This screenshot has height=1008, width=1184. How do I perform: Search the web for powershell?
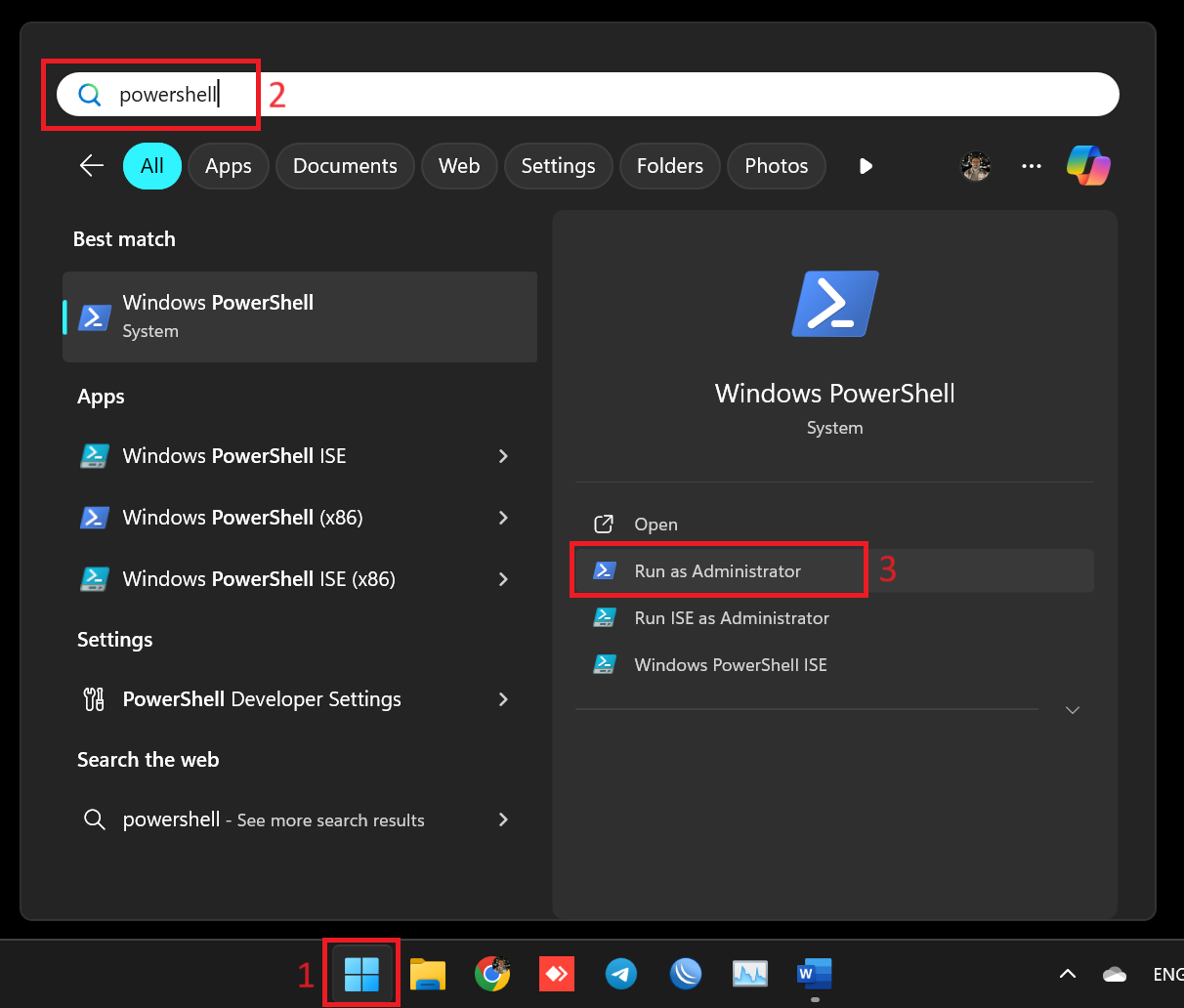[x=300, y=819]
